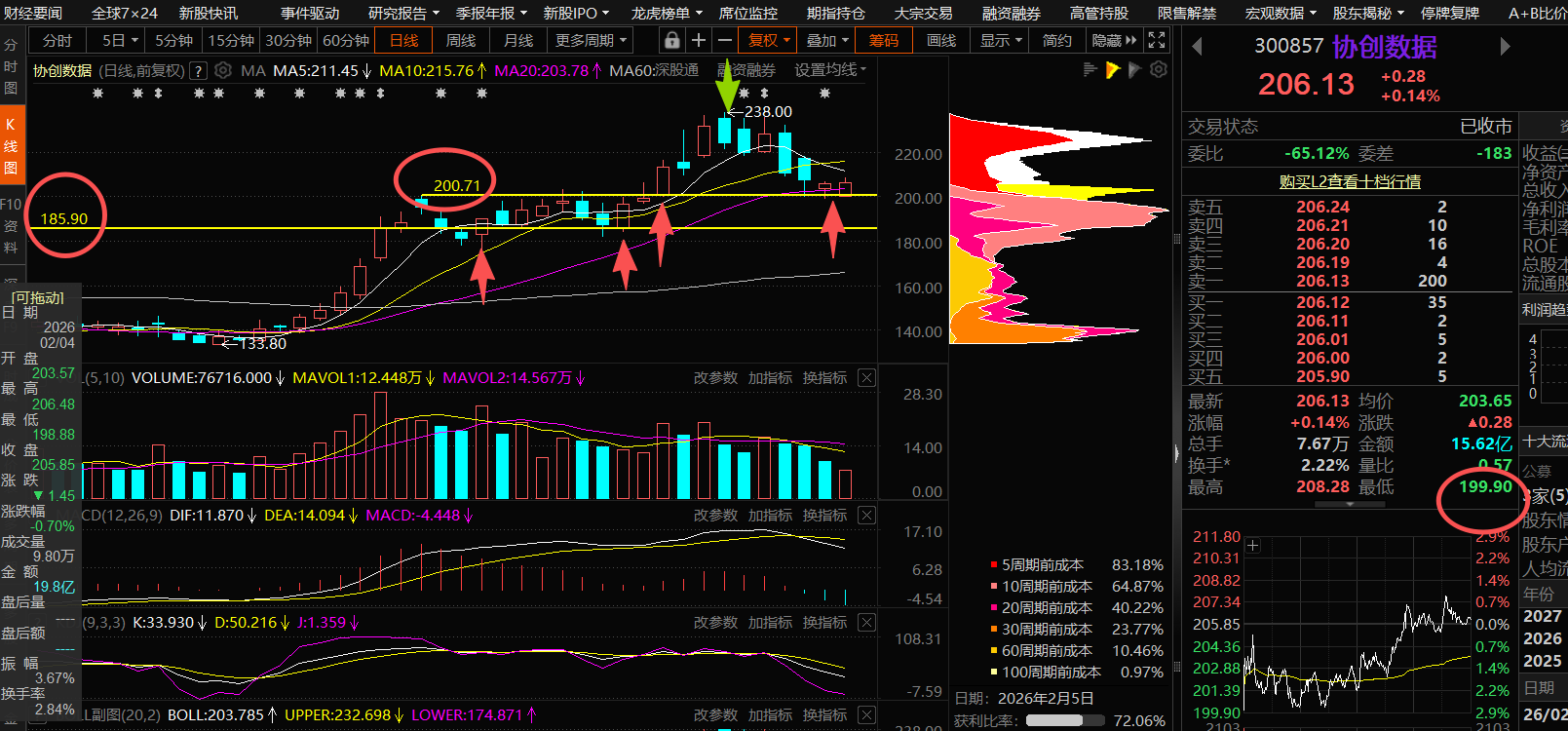The image size is (1568, 731).
Task: Open the 新股快讯 menu item
Action: (209, 13)
